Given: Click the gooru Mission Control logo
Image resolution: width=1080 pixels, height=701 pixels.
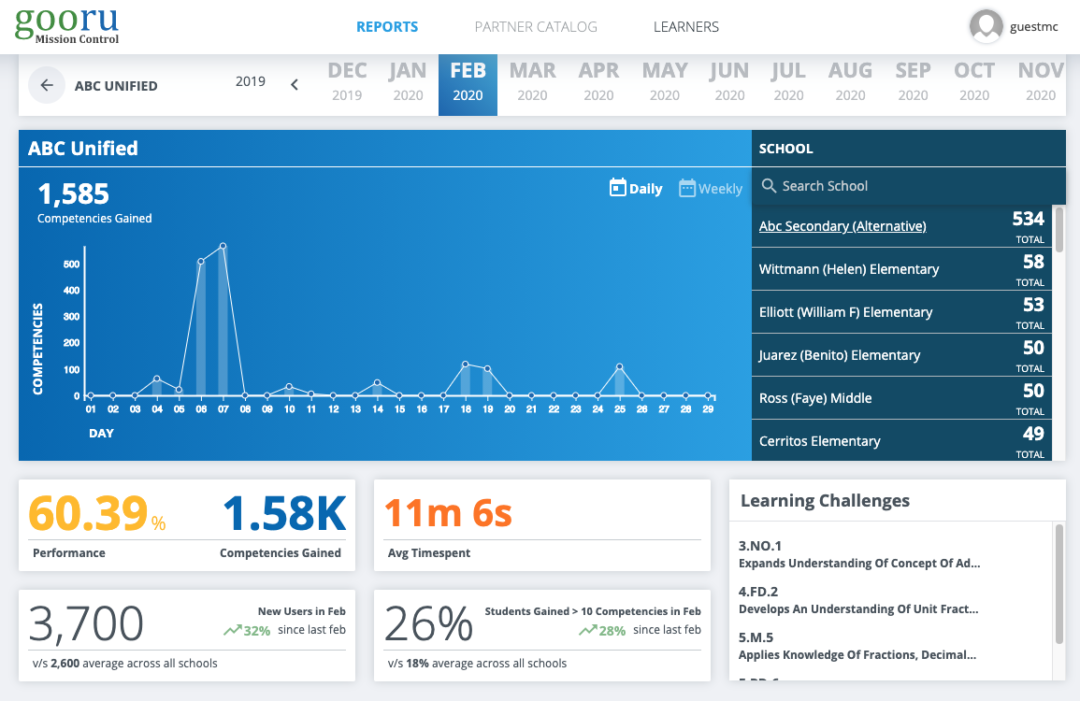Looking at the screenshot, I should [67, 26].
